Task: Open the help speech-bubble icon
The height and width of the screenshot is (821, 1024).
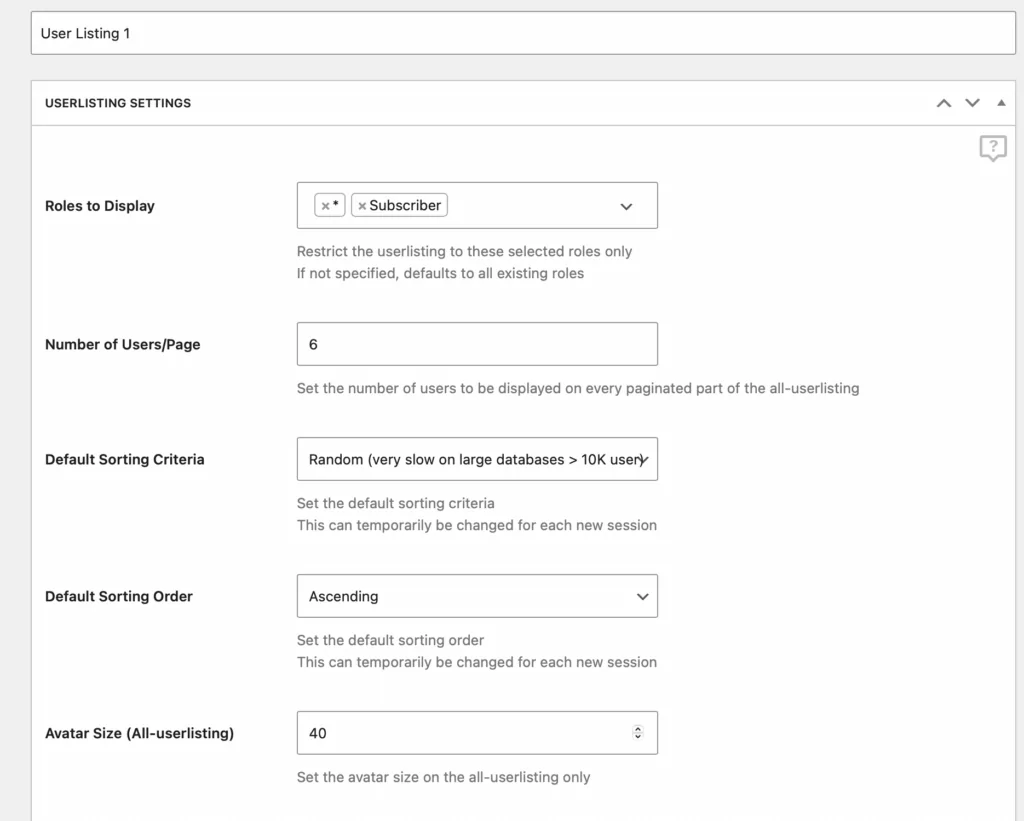Action: point(992,149)
